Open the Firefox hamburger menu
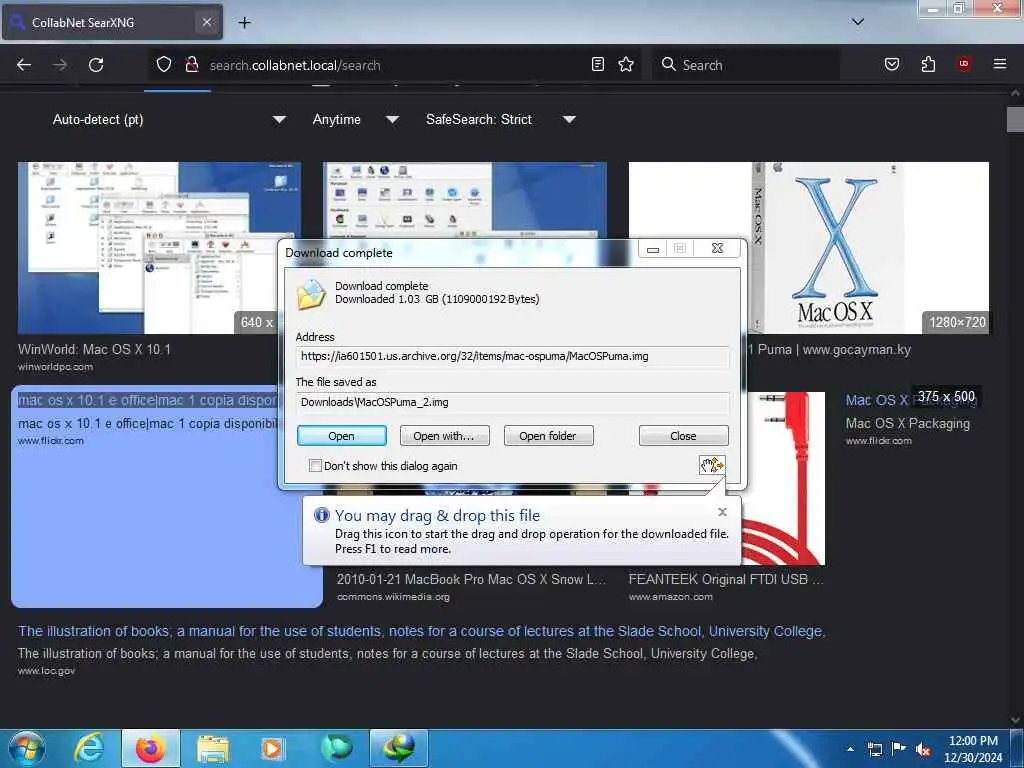Viewport: 1024px width, 768px height. (x=1000, y=64)
